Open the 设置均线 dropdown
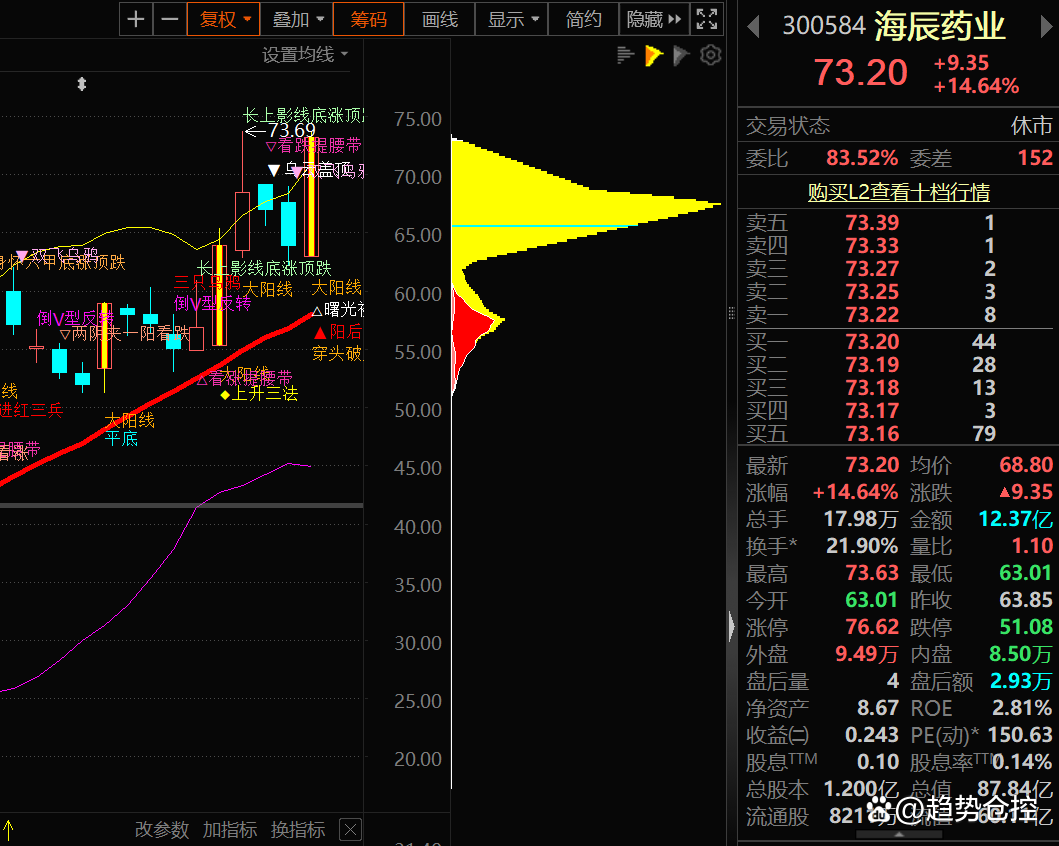Image resolution: width=1059 pixels, height=846 pixels. 305,54
